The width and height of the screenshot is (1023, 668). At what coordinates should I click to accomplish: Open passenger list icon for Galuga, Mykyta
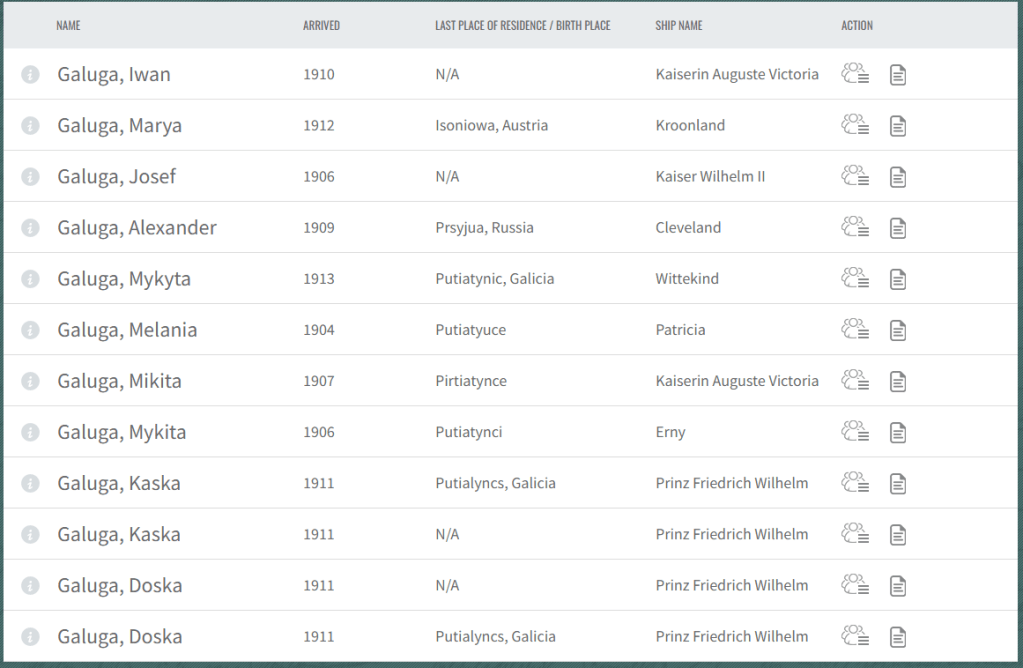(855, 278)
